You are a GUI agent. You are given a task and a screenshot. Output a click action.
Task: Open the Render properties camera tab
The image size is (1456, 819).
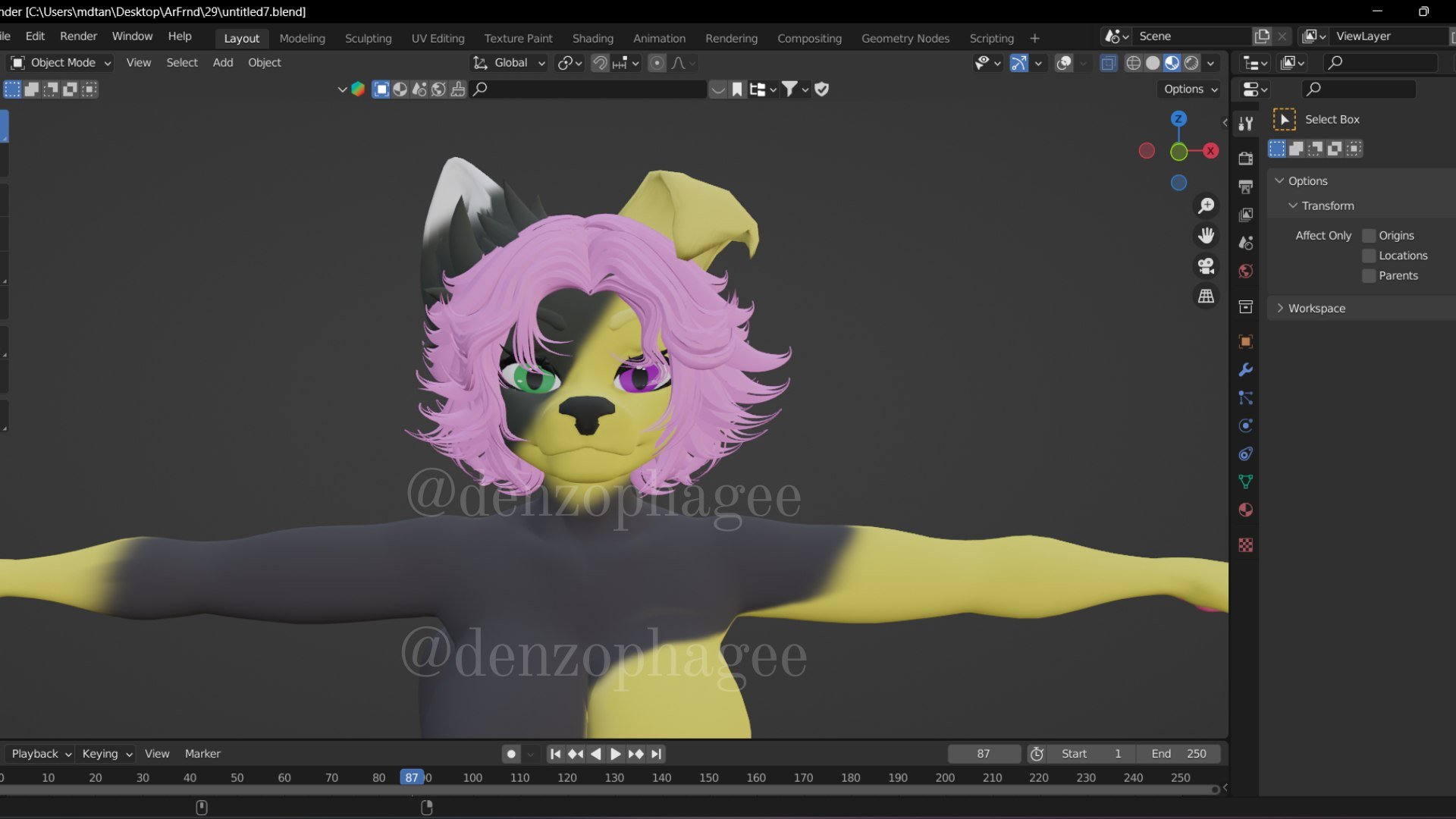(1245, 158)
